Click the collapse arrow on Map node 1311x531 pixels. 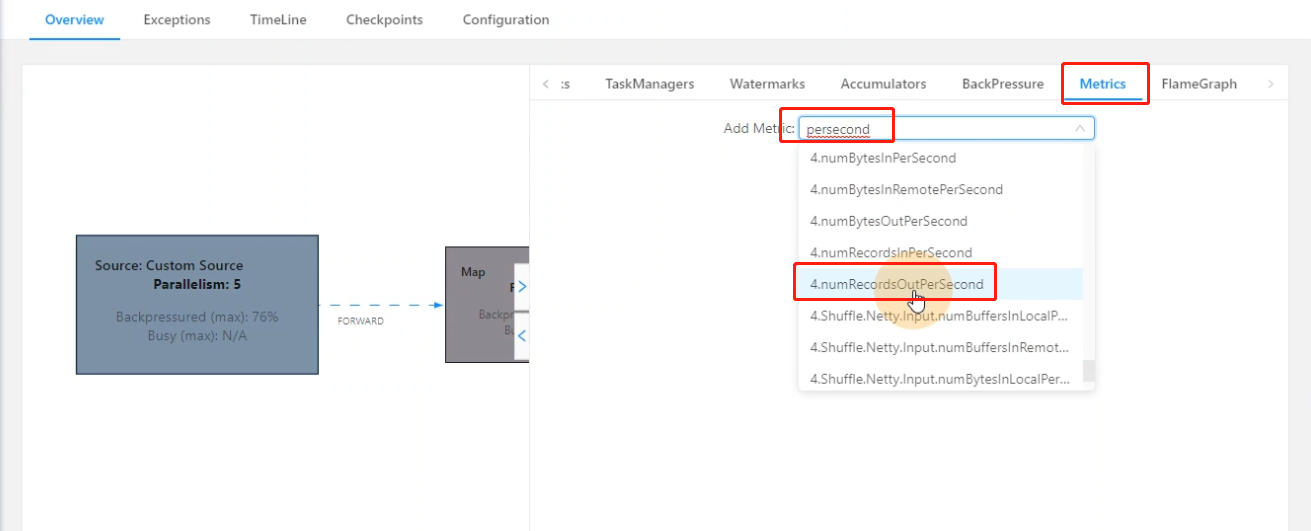click(x=522, y=336)
